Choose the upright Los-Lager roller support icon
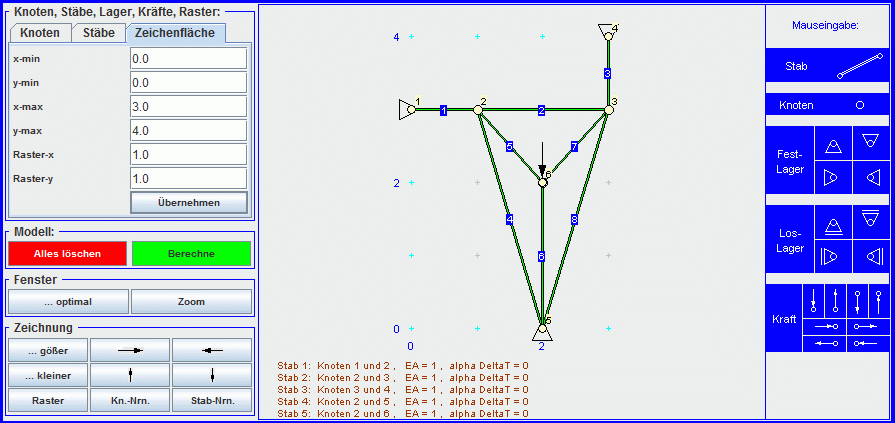The image size is (895, 423). point(833,223)
